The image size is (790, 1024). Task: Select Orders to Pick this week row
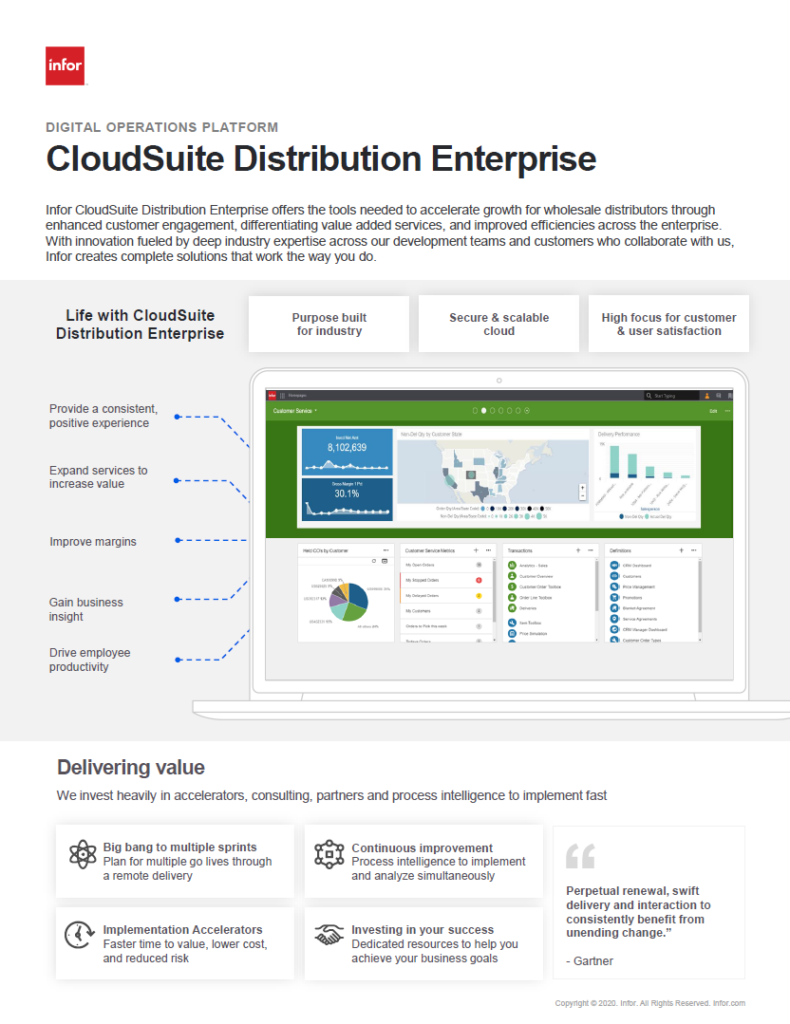tap(444, 626)
